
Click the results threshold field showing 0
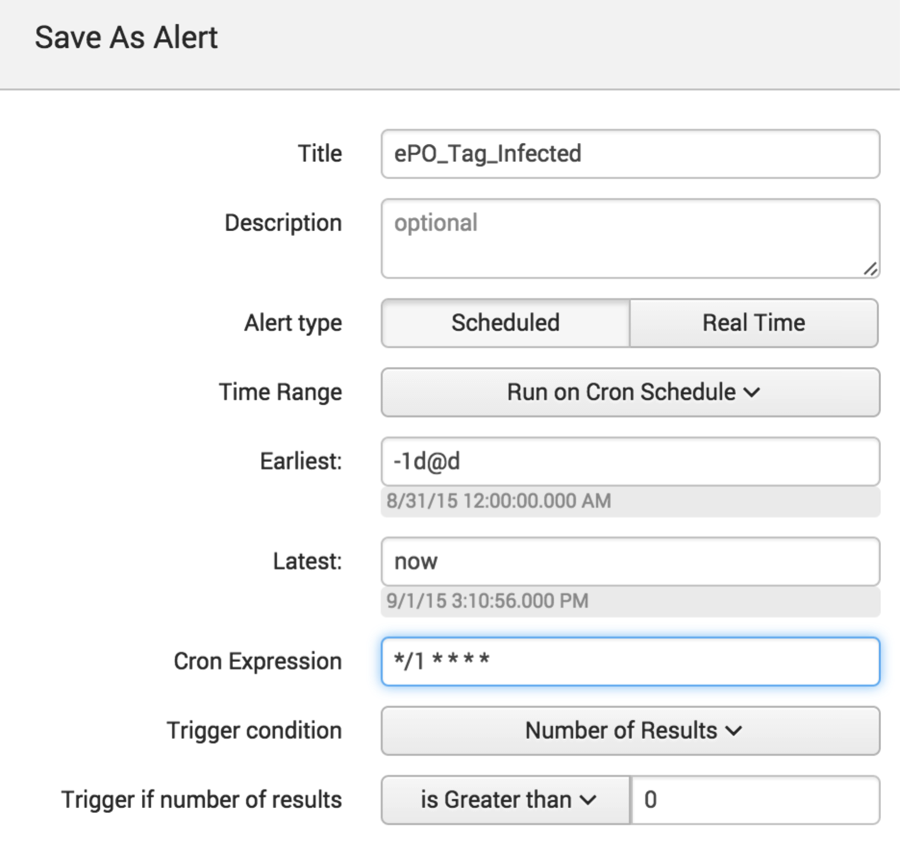(755, 800)
